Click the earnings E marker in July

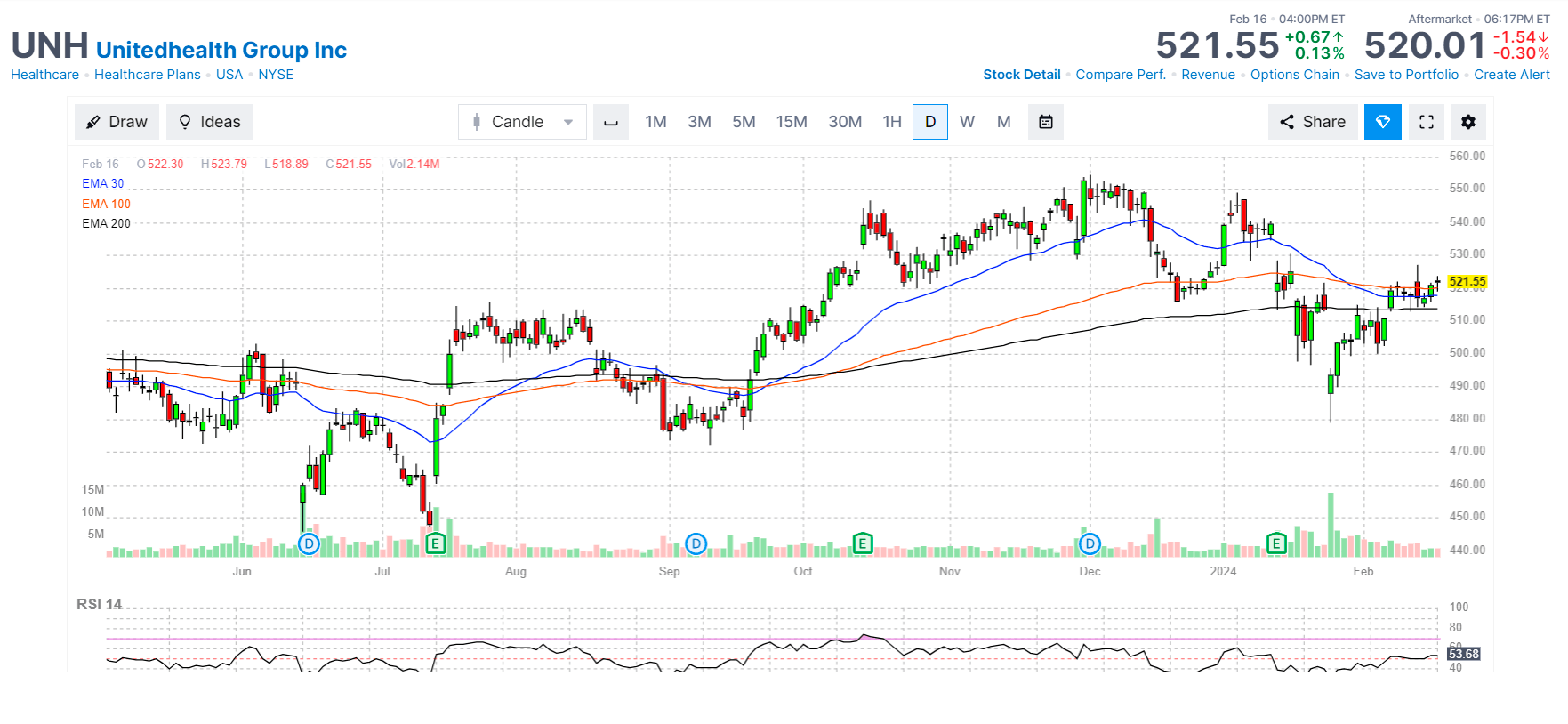(435, 543)
